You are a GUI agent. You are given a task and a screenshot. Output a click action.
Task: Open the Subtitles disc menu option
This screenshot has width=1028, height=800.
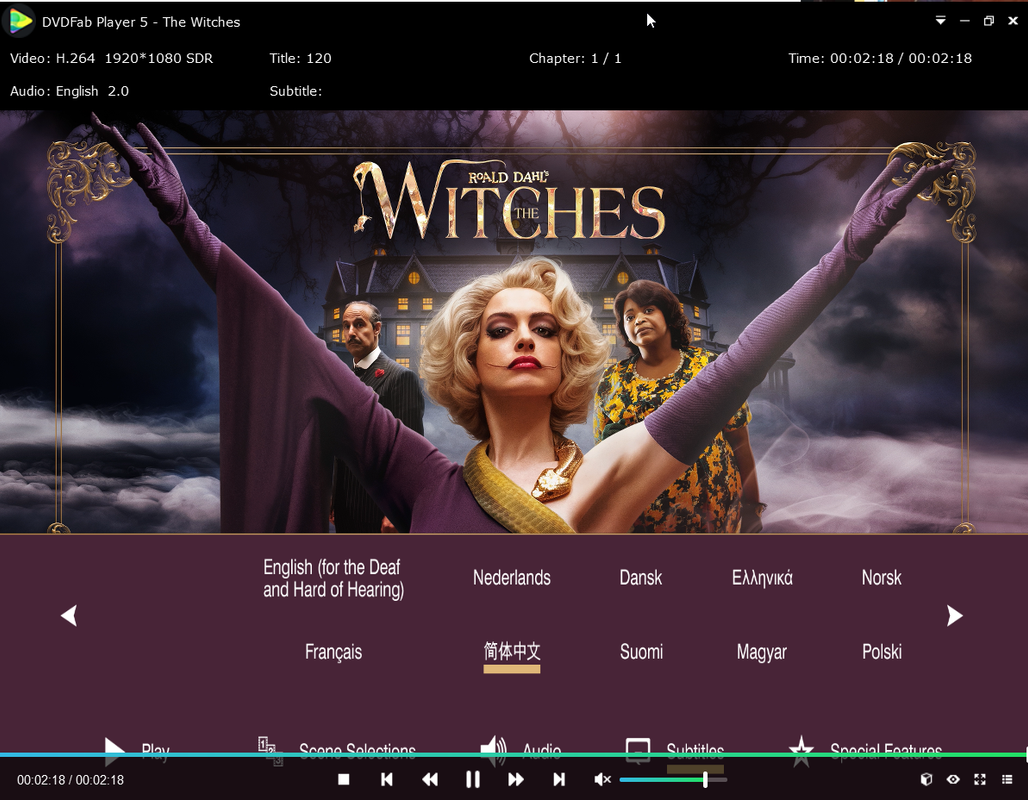[x=675, y=749]
